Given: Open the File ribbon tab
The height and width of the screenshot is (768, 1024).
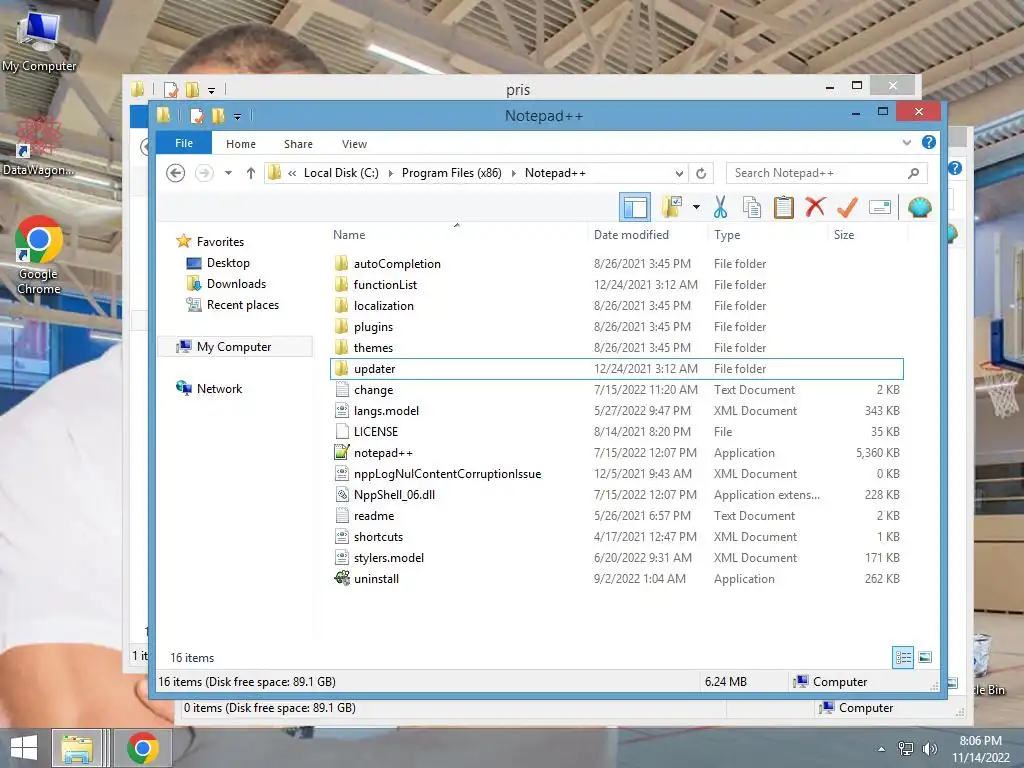Looking at the screenshot, I should (x=184, y=143).
